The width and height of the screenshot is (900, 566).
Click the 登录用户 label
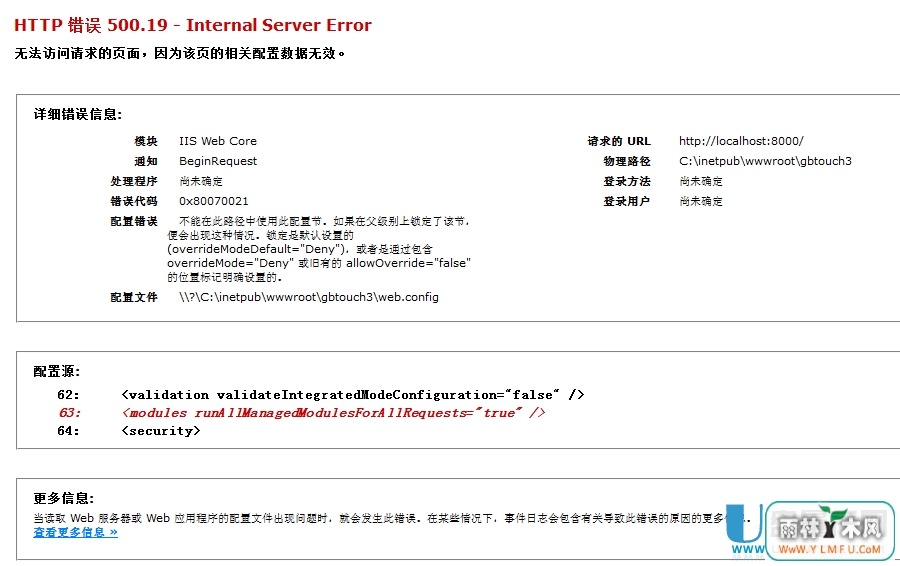[x=627, y=201]
